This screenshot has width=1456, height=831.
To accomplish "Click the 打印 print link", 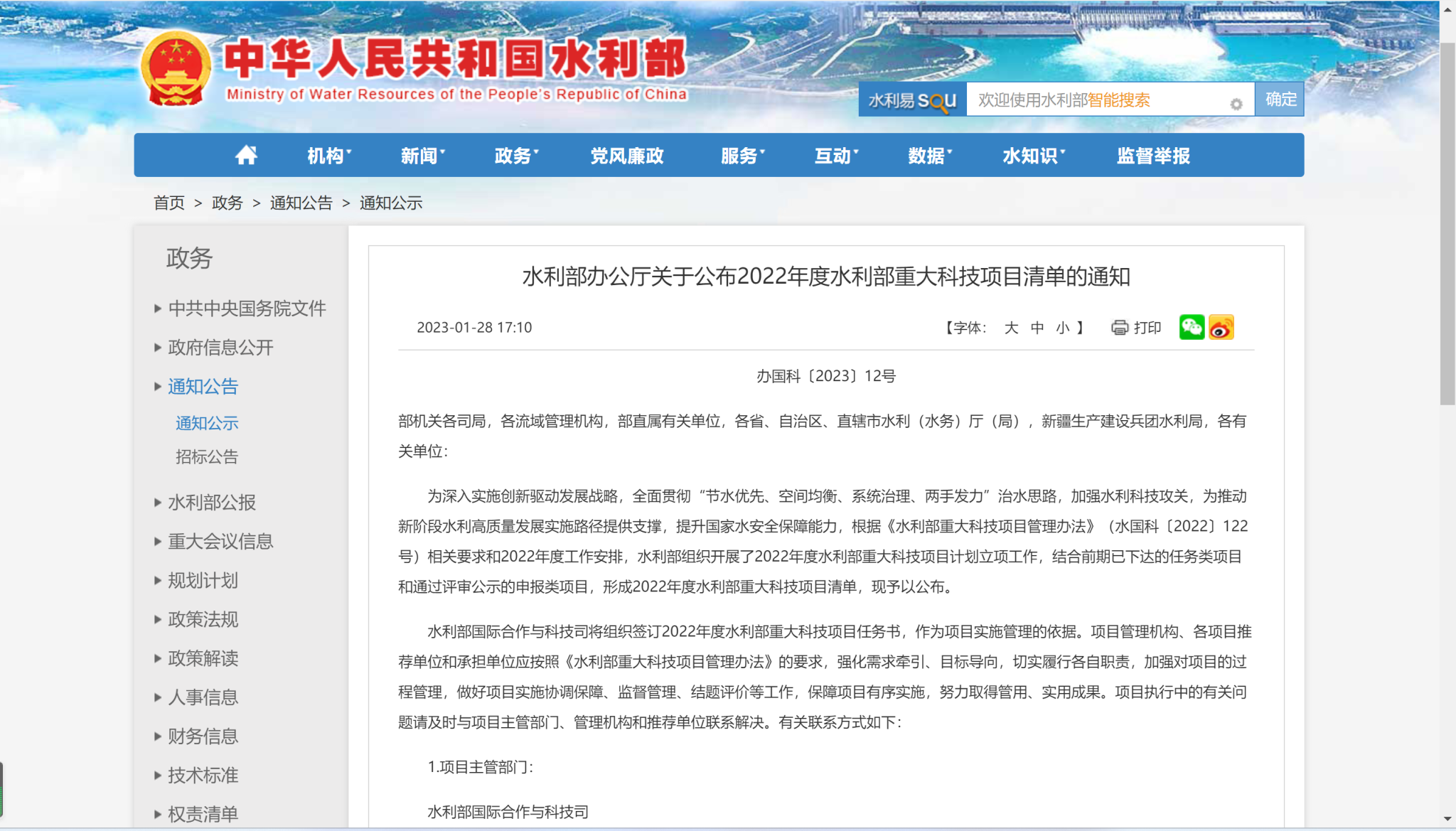I will pyautogui.click(x=1147, y=328).
